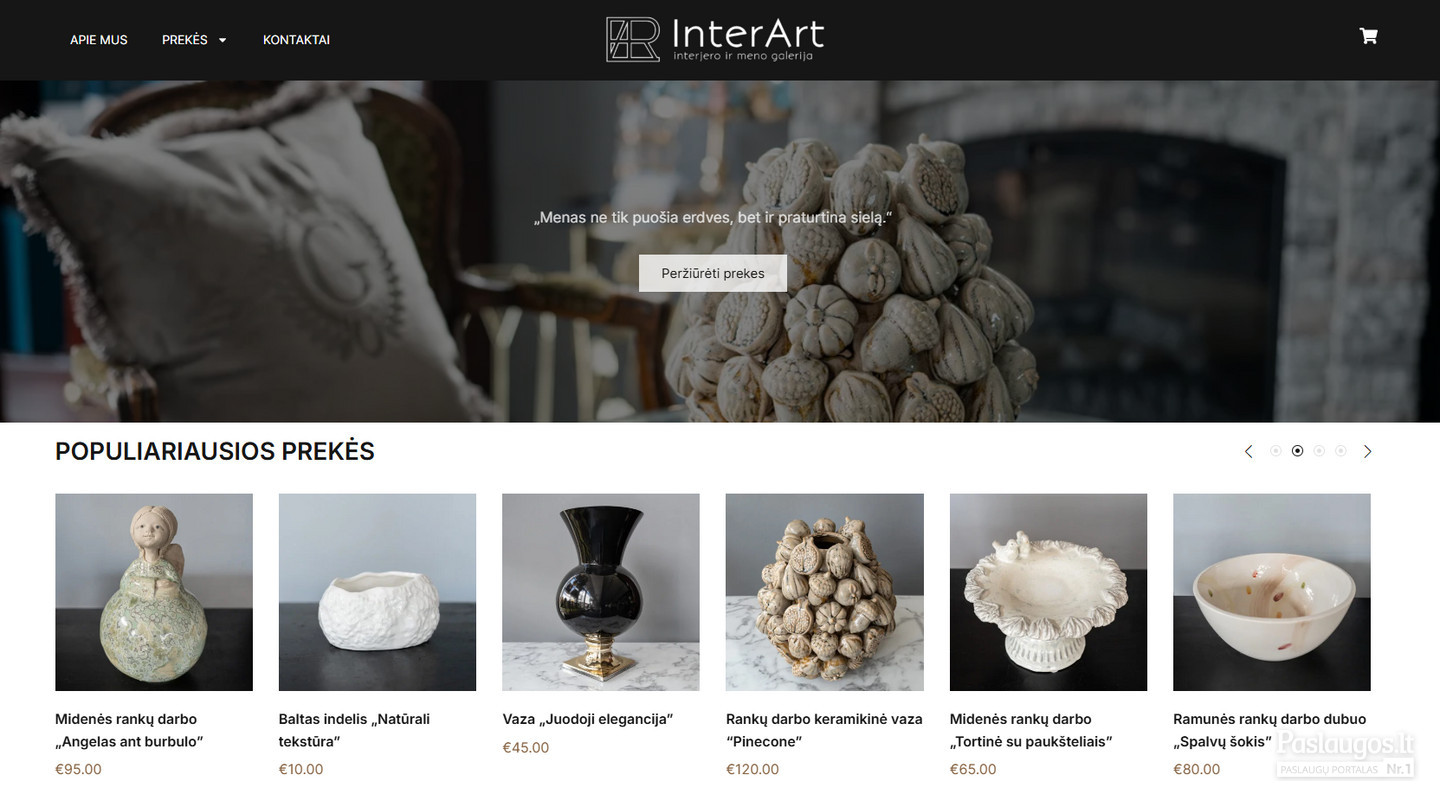Select the fourth carousel pagination dot
This screenshot has width=1440, height=801.
(1341, 451)
